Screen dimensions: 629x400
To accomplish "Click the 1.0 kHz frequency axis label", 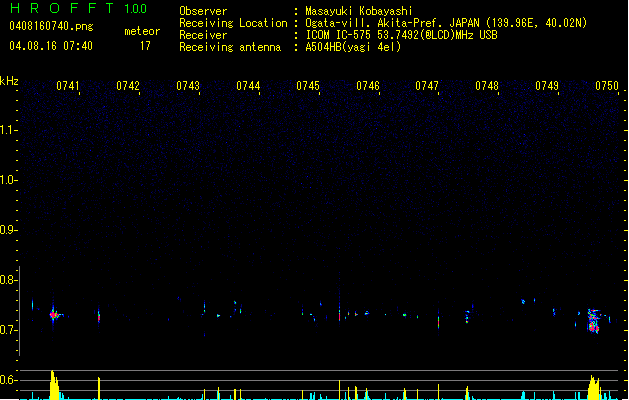I will tap(8, 180).
